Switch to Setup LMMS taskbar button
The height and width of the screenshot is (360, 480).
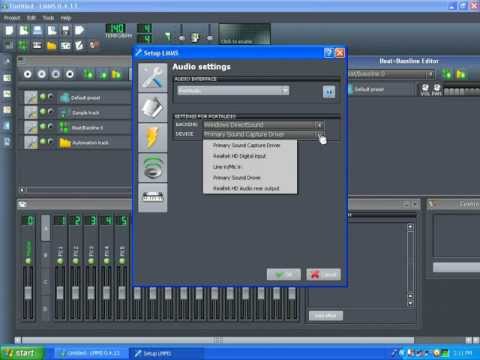[166, 353]
